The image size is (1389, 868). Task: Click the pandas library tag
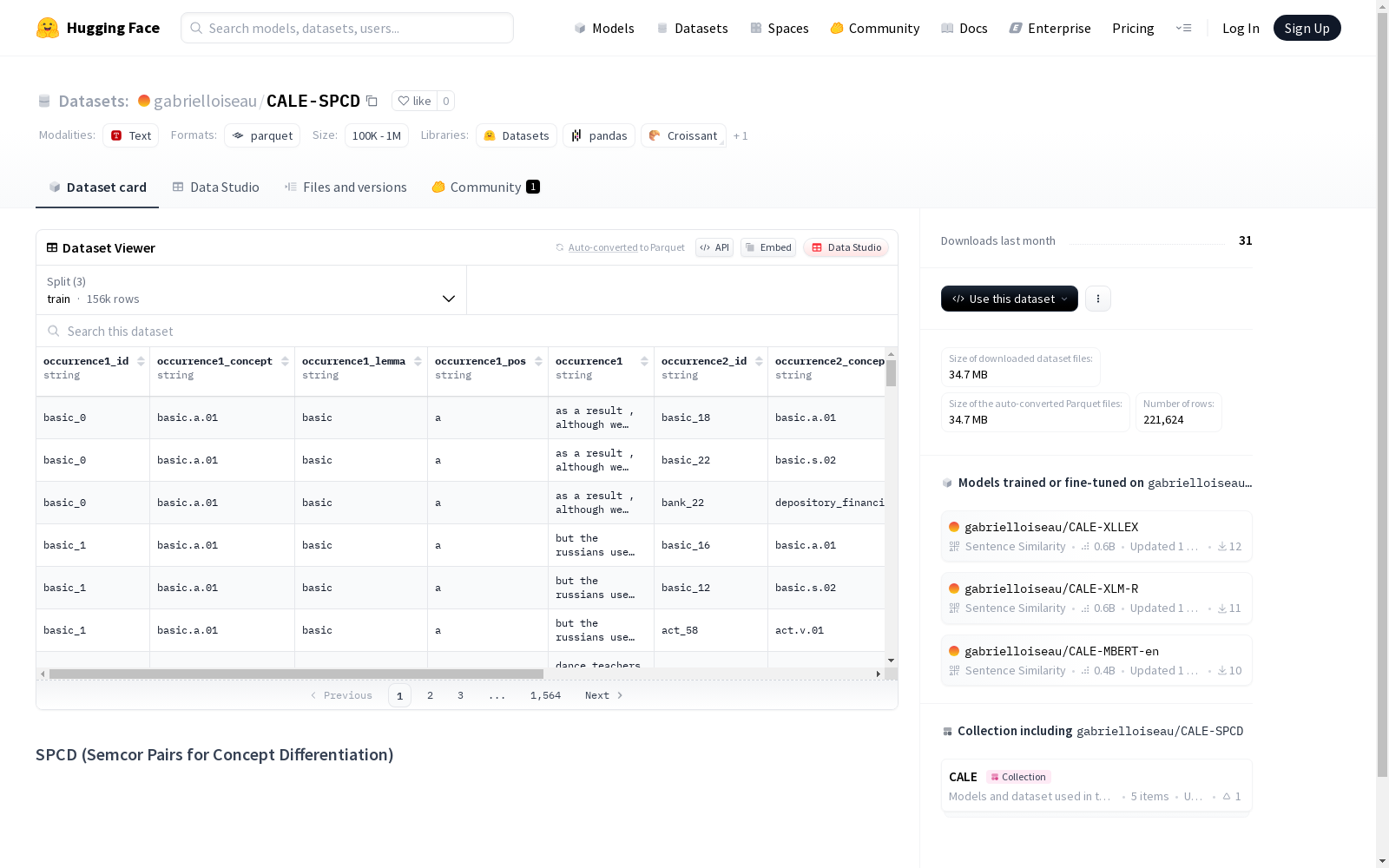(599, 135)
